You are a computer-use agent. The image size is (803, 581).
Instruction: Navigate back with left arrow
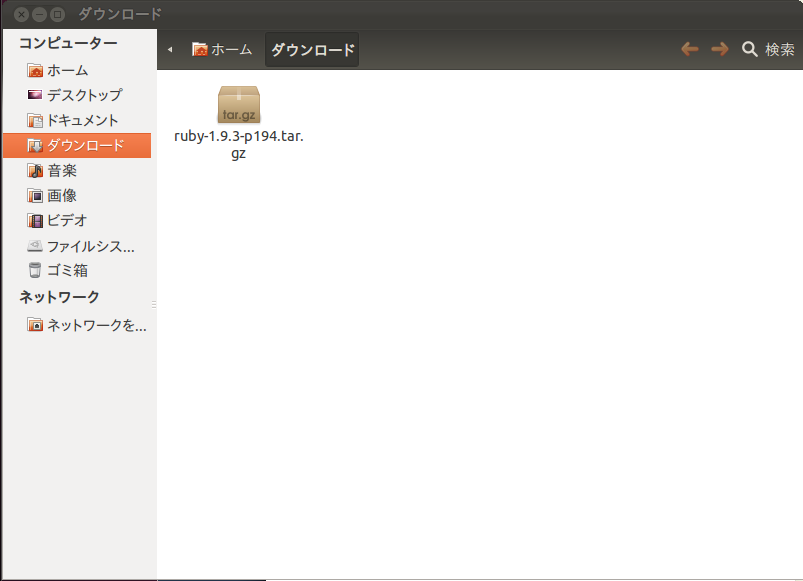pos(690,49)
